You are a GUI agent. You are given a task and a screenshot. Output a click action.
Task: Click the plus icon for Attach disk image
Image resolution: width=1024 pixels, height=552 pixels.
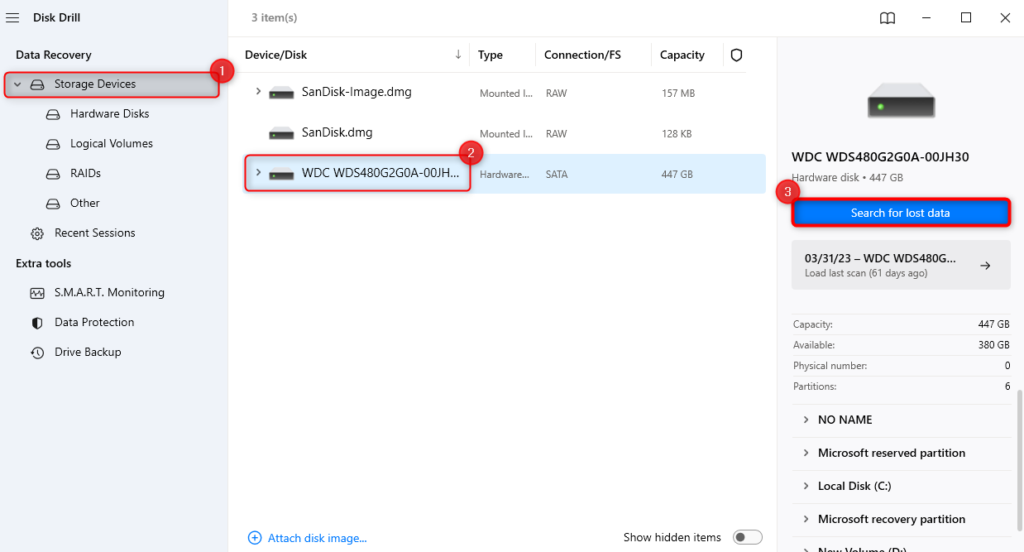254,538
